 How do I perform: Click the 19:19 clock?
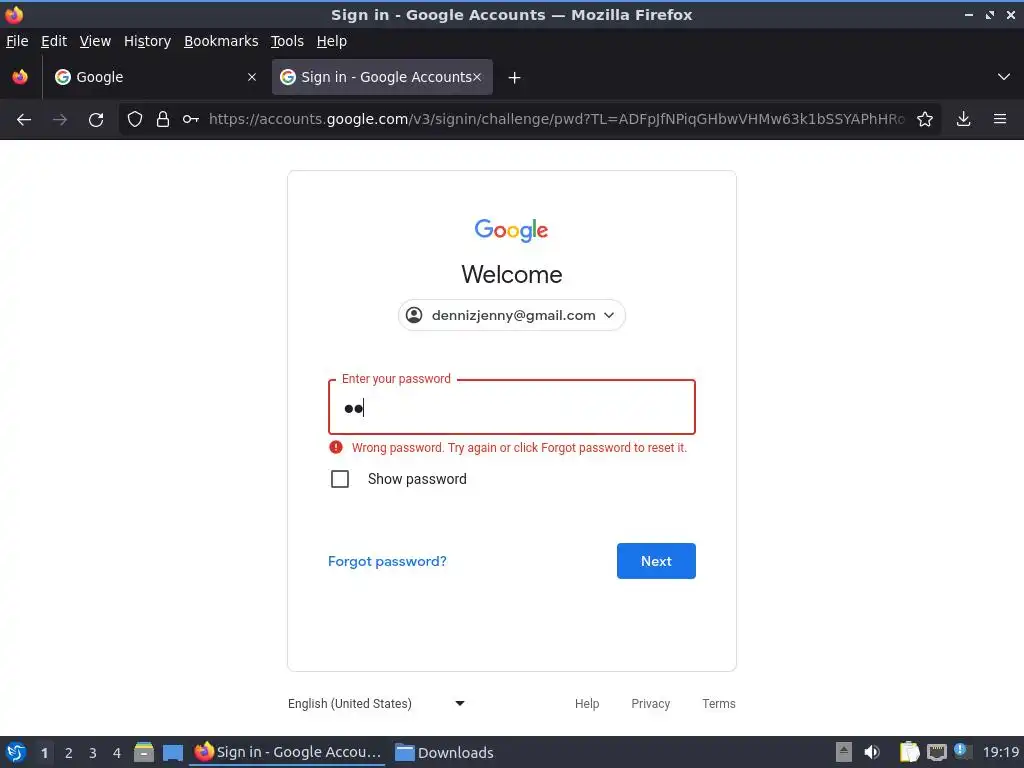(x=1001, y=752)
